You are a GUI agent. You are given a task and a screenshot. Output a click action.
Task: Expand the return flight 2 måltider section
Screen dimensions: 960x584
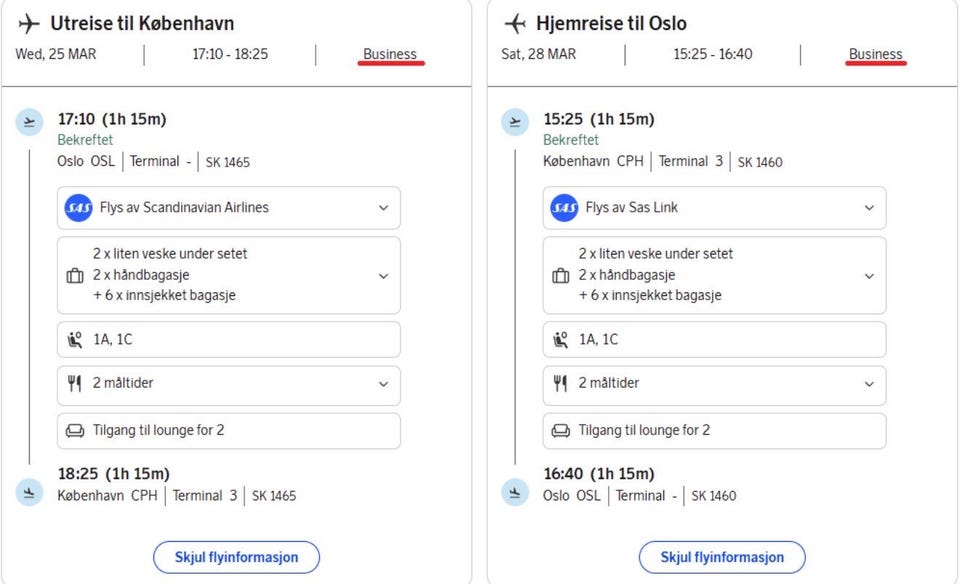pos(869,384)
